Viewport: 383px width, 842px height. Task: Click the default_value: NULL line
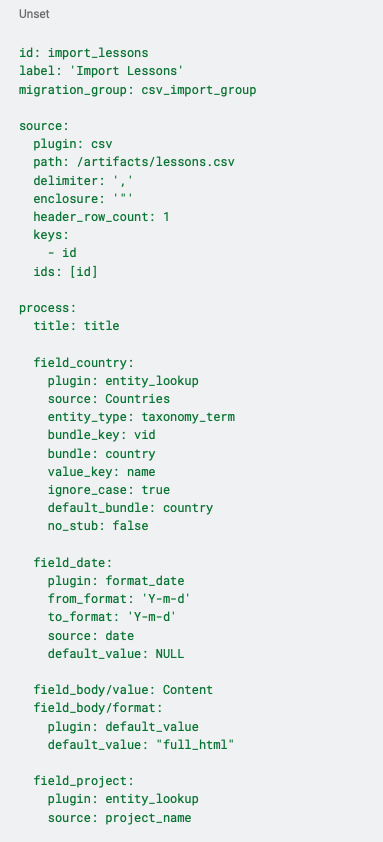pos(116,654)
